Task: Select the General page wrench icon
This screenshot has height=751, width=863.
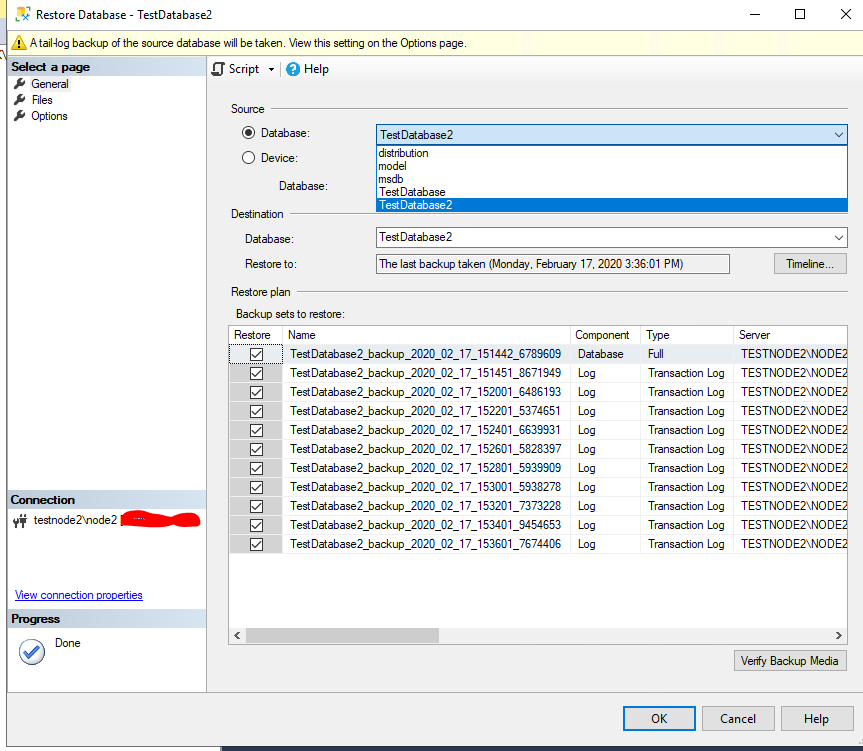Action: click(20, 84)
